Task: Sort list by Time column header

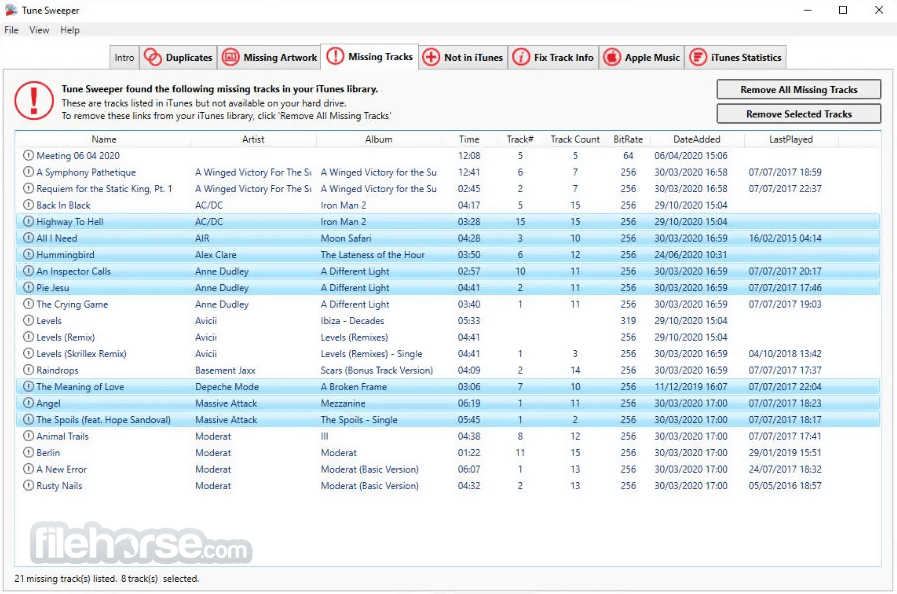Action: 469,139
